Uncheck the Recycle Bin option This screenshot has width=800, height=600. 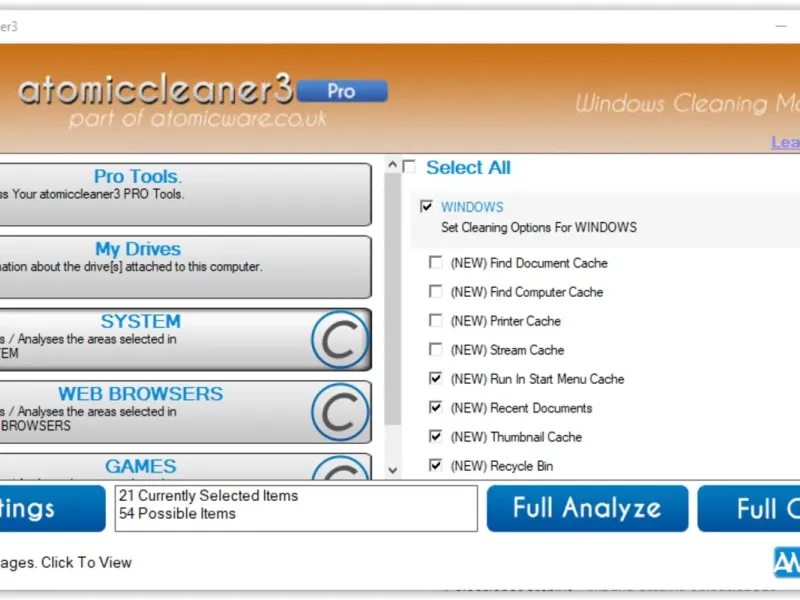(435, 465)
